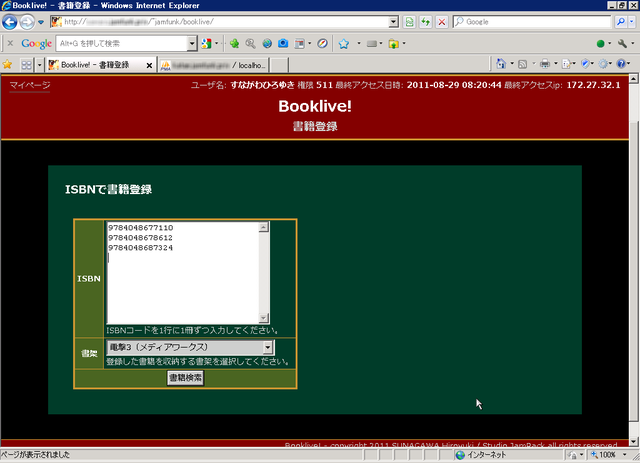
Task: Go forward with the Forward arrow button
Action: (27, 22)
